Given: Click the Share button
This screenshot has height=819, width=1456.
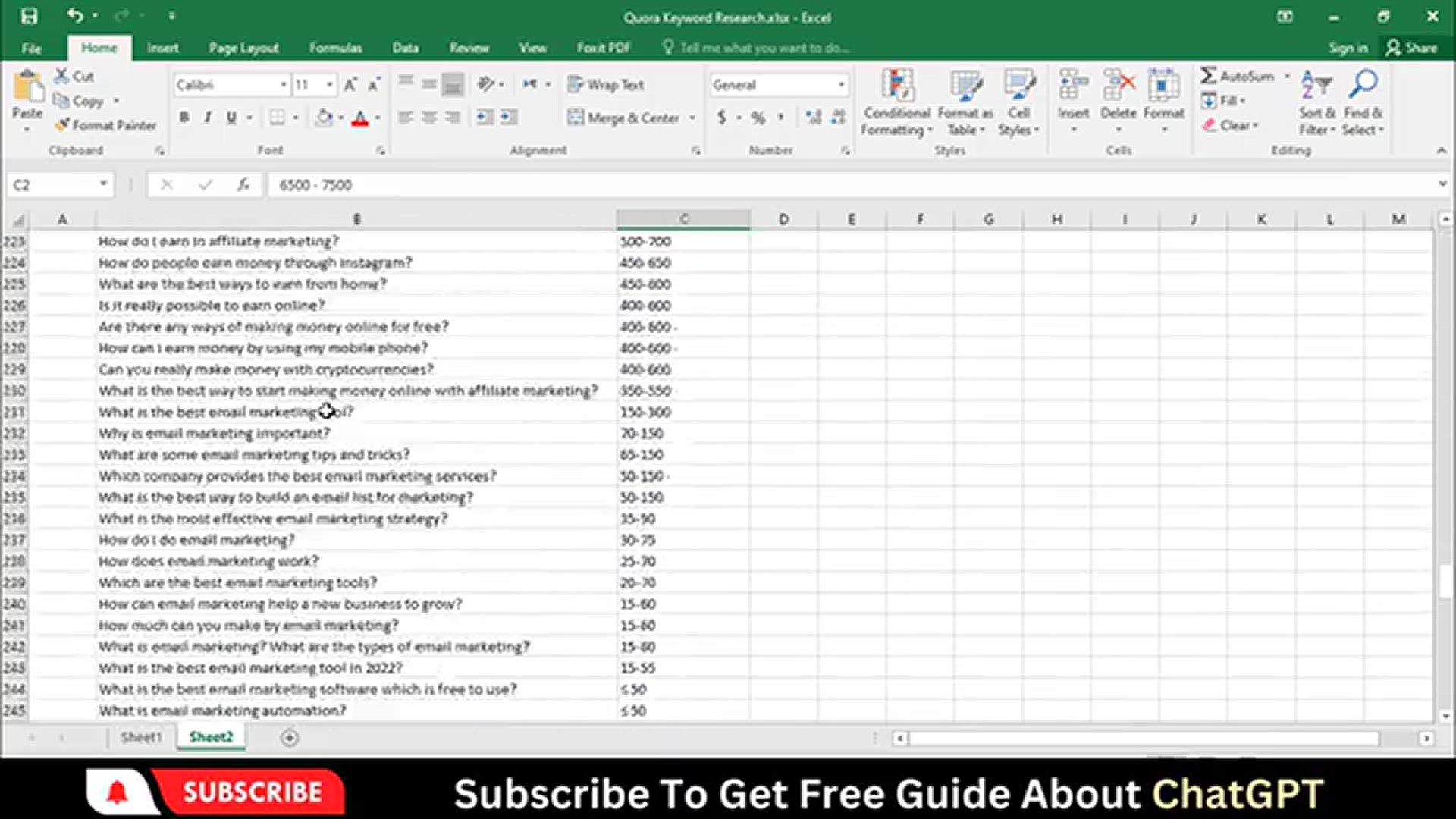Looking at the screenshot, I should point(1412,48).
